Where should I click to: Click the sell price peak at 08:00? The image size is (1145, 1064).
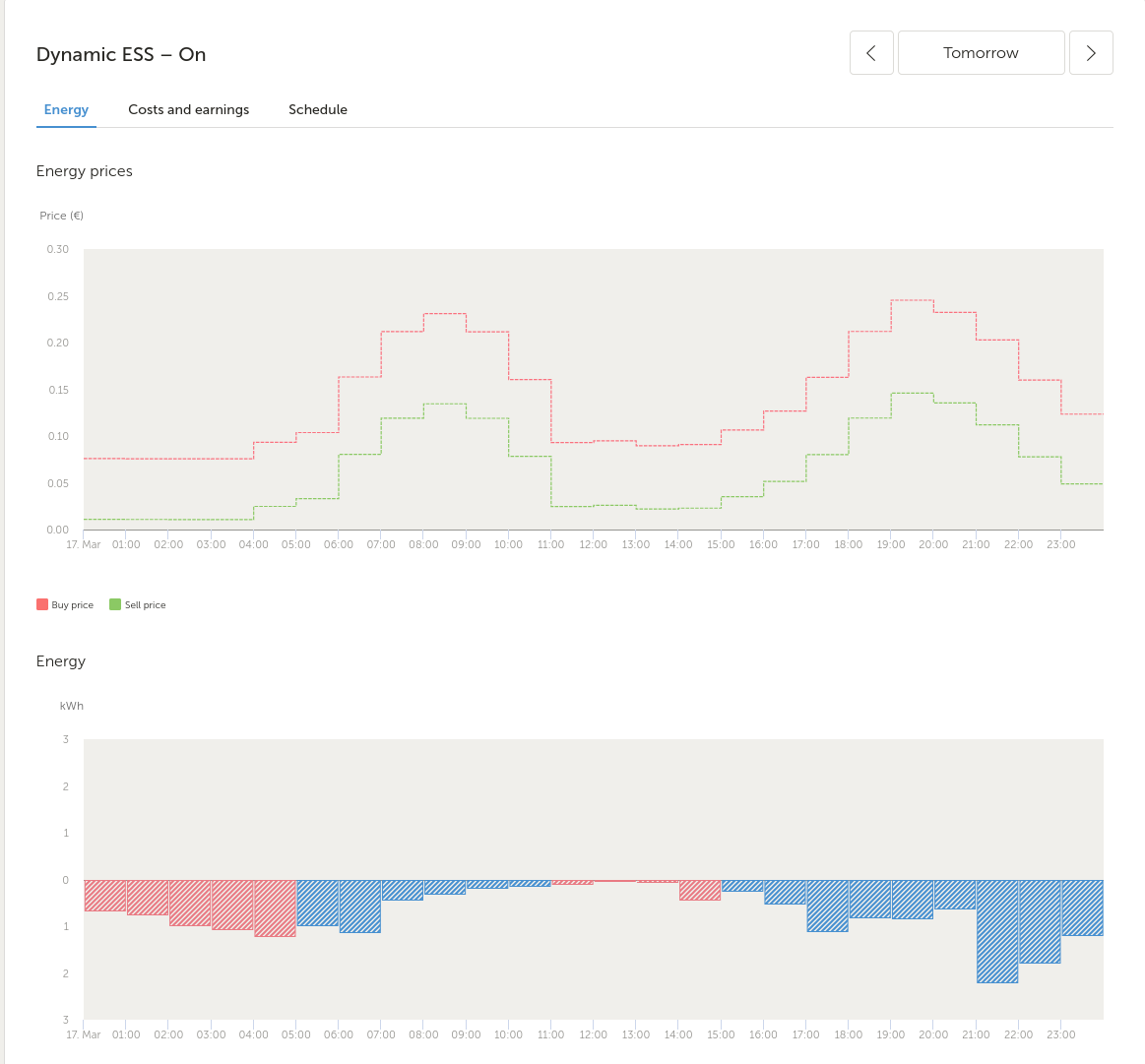click(x=445, y=404)
